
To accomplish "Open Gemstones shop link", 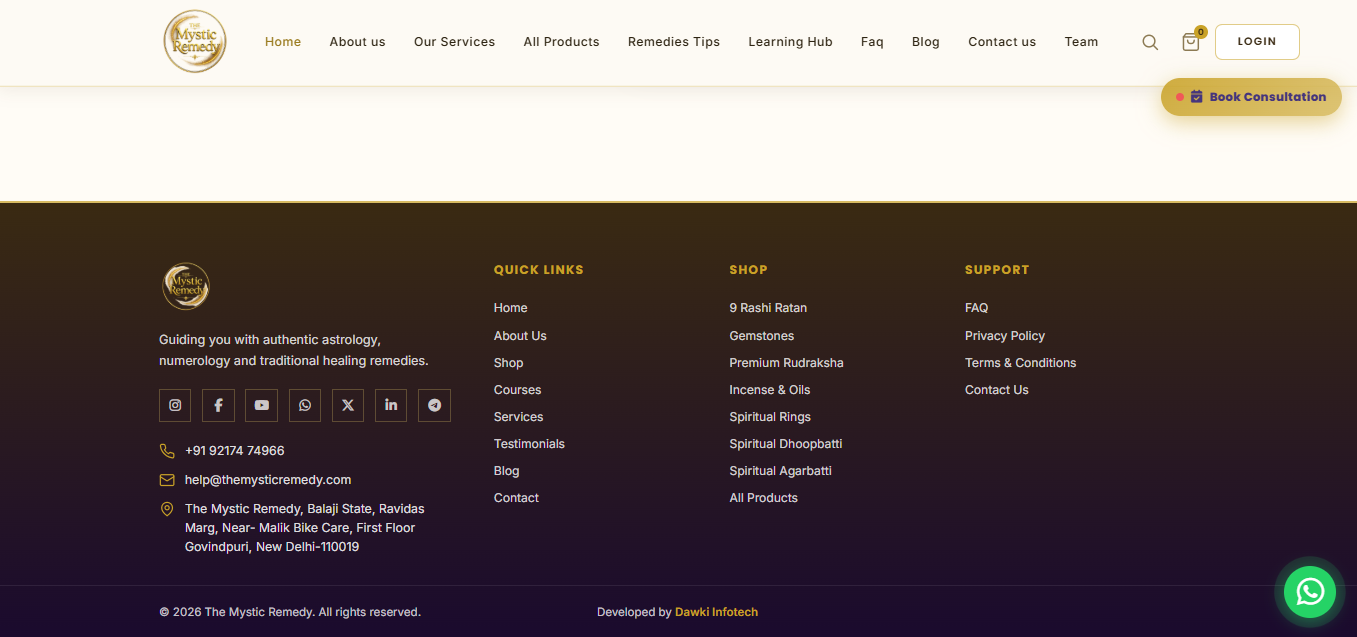I will (762, 336).
